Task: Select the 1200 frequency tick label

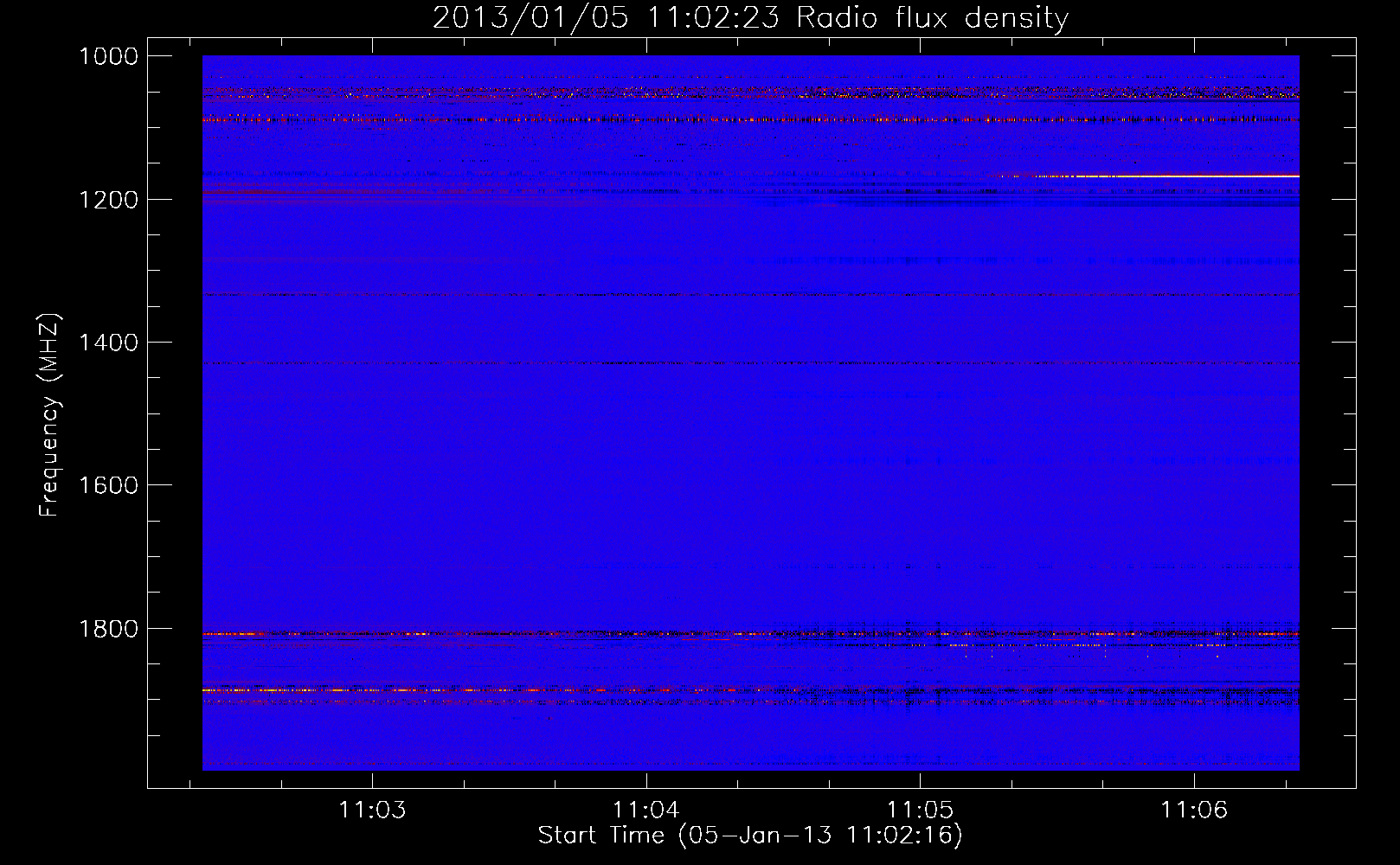Action: coord(108,200)
